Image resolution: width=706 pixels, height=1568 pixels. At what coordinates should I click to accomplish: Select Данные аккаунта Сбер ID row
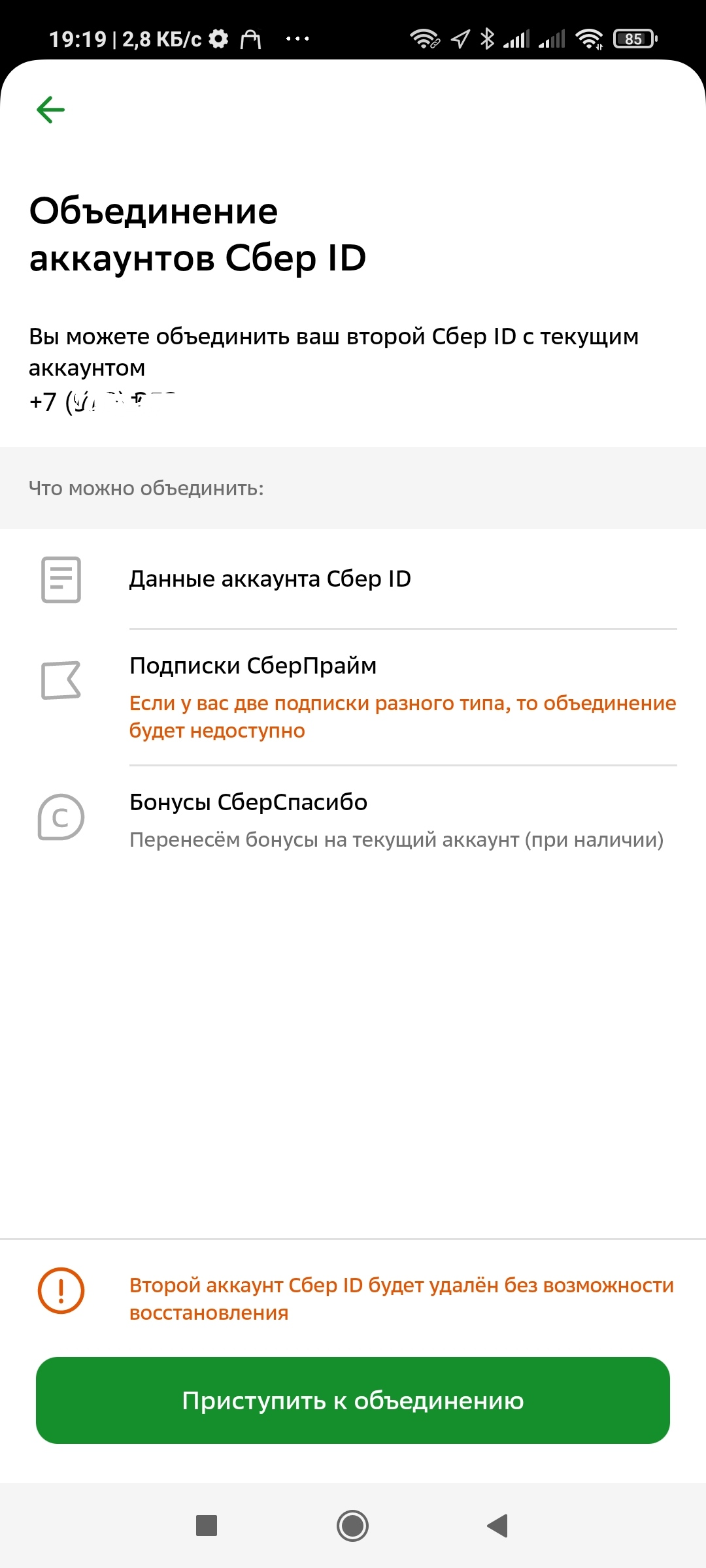[x=353, y=579]
